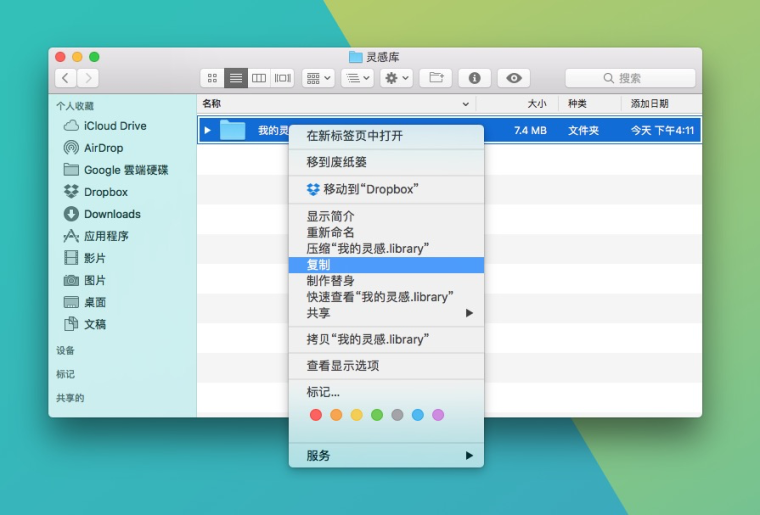Click the 标记 sidebar section header
760x515 pixels.
[65, 375]
